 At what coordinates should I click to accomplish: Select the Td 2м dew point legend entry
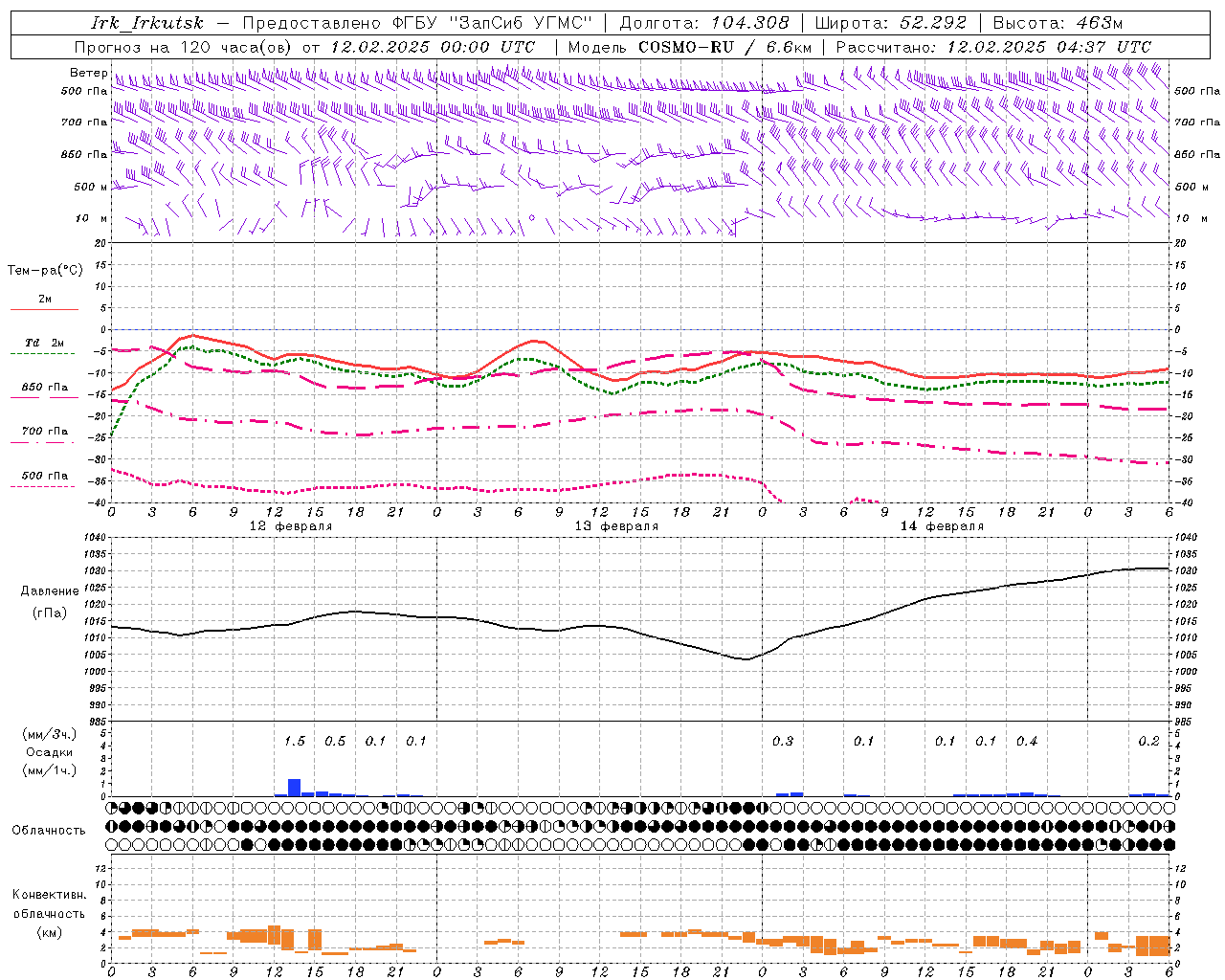pyautogui.click(x=45, y=343)
